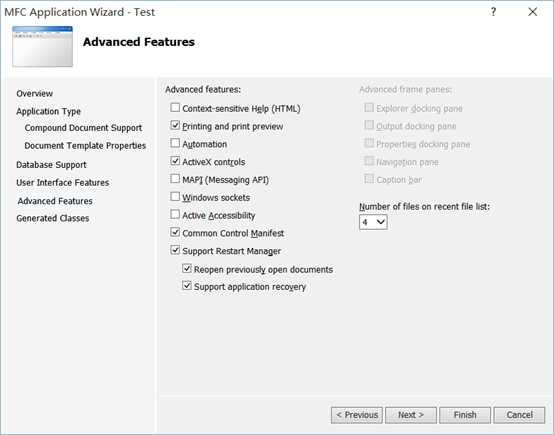Enable Active Accessibility checkbox
This screenshot has width=554, height=435.
[175, 214]
